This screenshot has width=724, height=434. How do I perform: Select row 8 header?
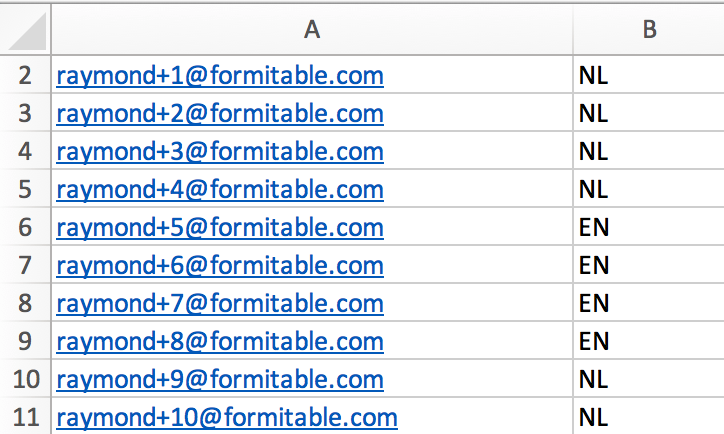click(25, 303)
